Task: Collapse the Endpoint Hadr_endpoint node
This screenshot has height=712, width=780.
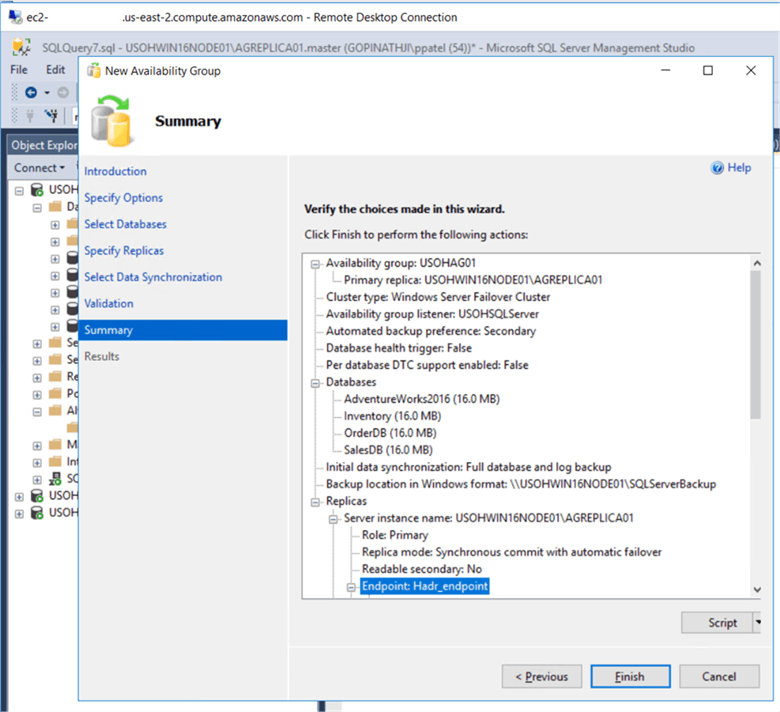Action: click(x=351, y=587)
